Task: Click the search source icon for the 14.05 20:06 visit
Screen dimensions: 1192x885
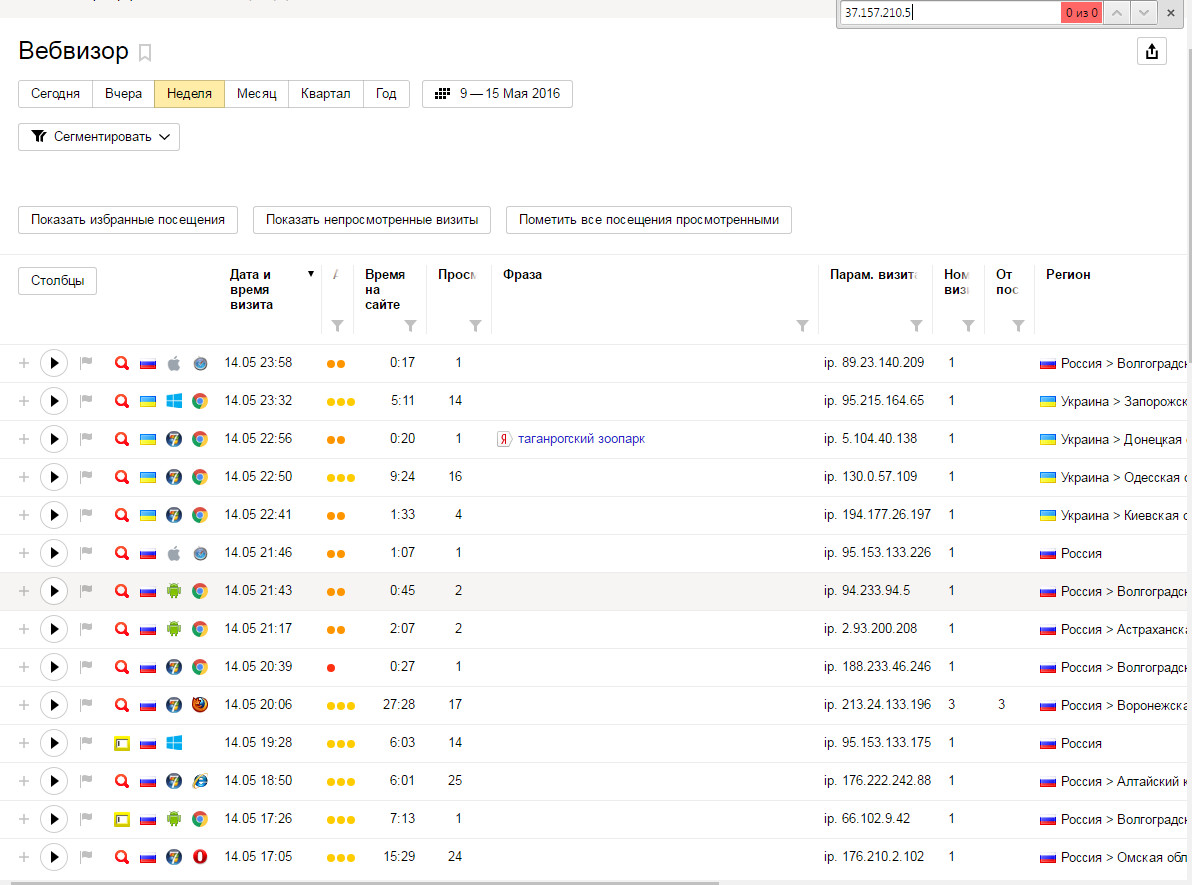Action: (122, 705)
